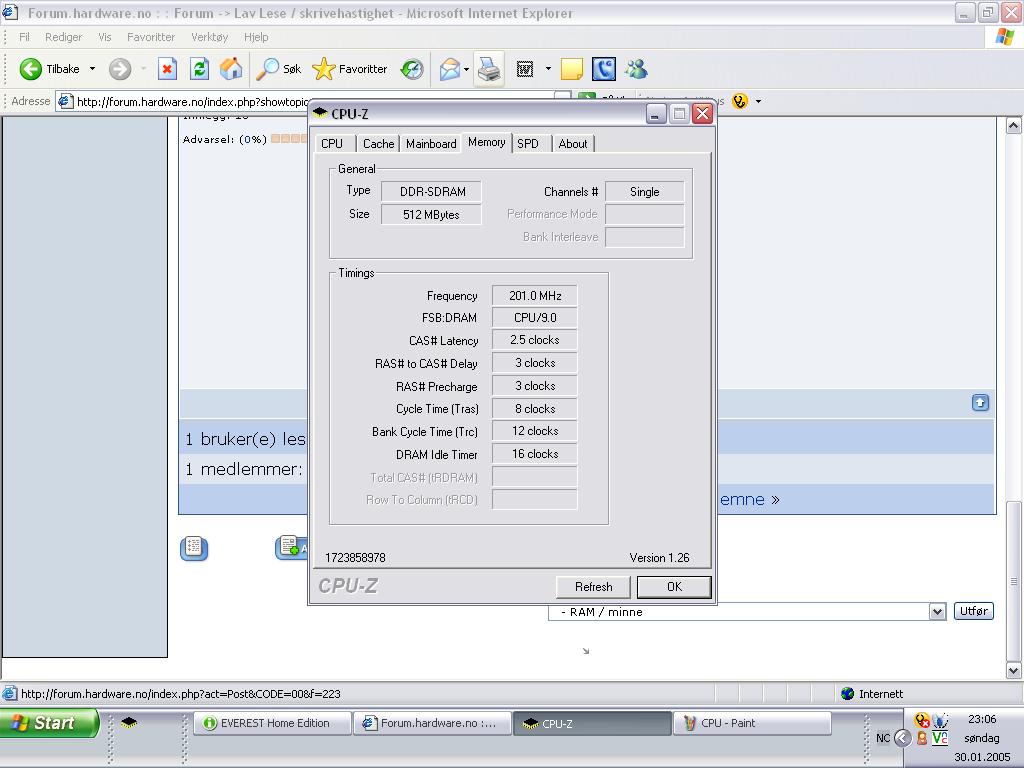Image resolution: width=1024 pixels, height=768 pixels.
Task: Click the DDR-SDRAM type value
Action: pyautogui.click(x=431, y=191)
